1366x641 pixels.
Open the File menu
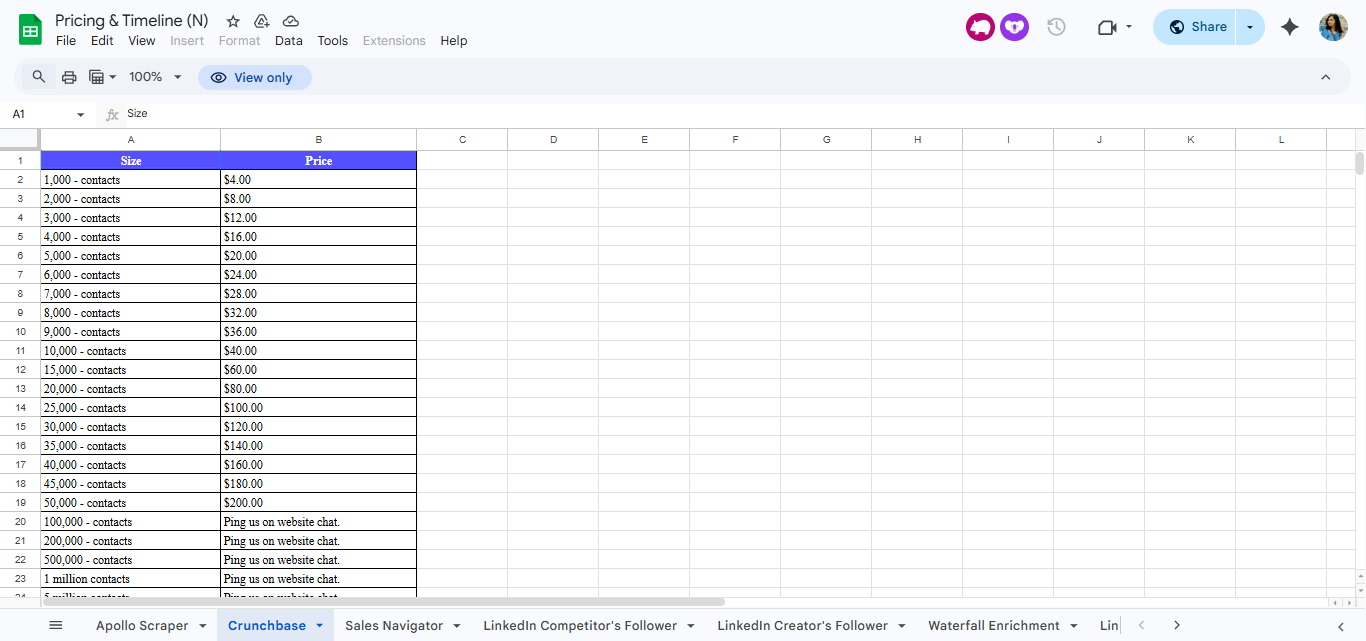pos(66,41)
